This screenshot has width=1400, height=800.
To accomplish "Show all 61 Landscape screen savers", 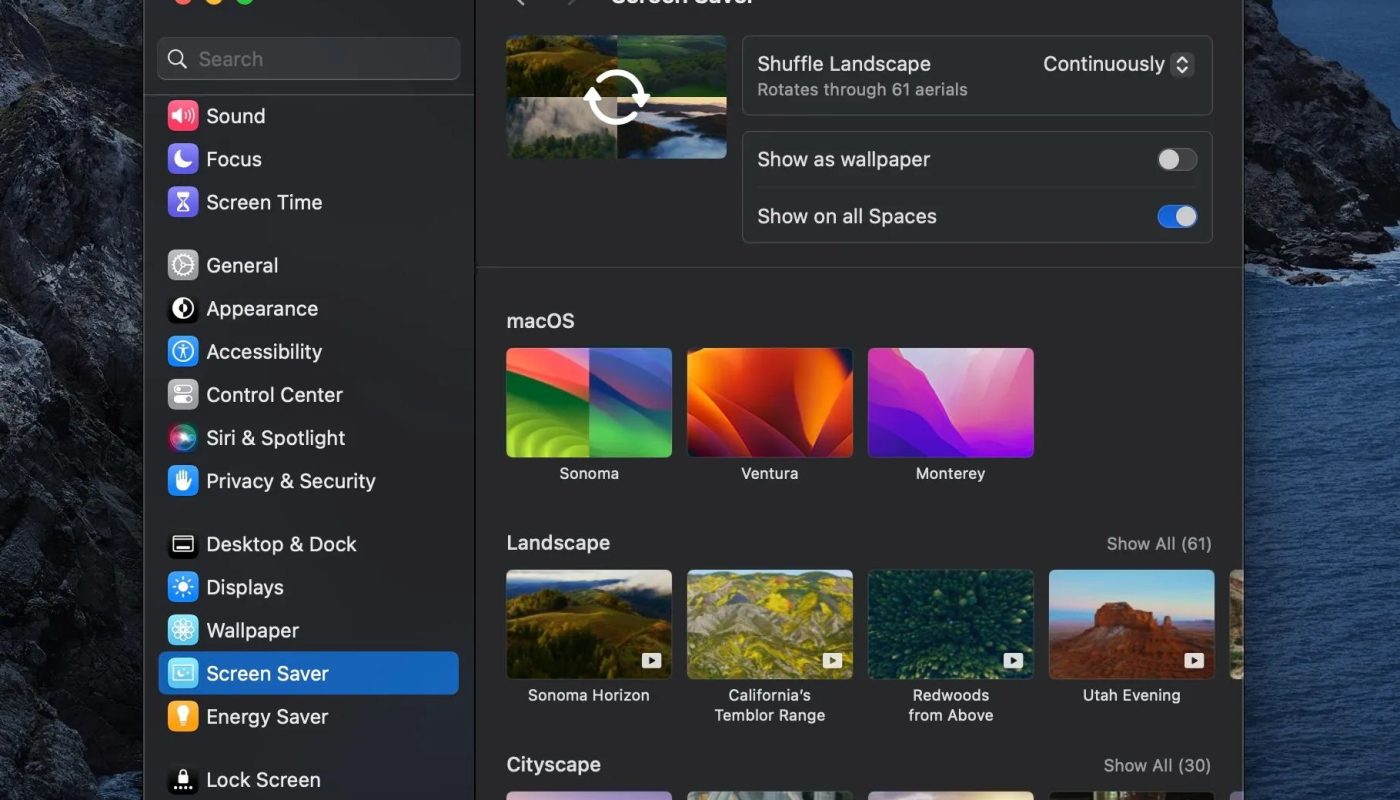I will (1159, 544).
